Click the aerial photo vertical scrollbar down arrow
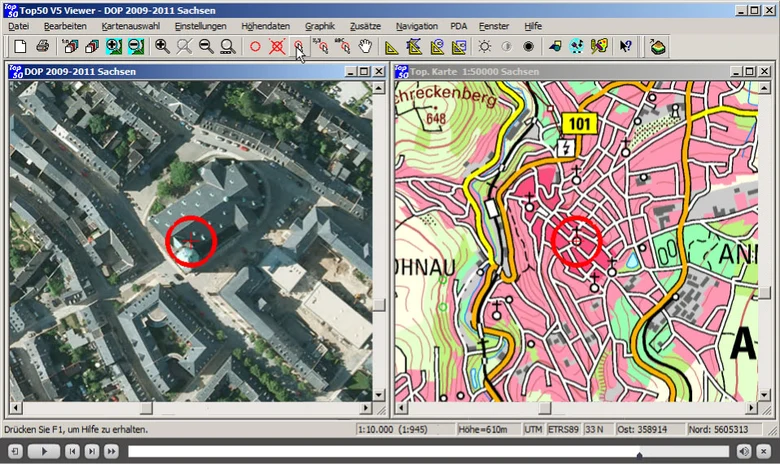The height and width of the screenshot is (464, 780). (x=379, y=395)
